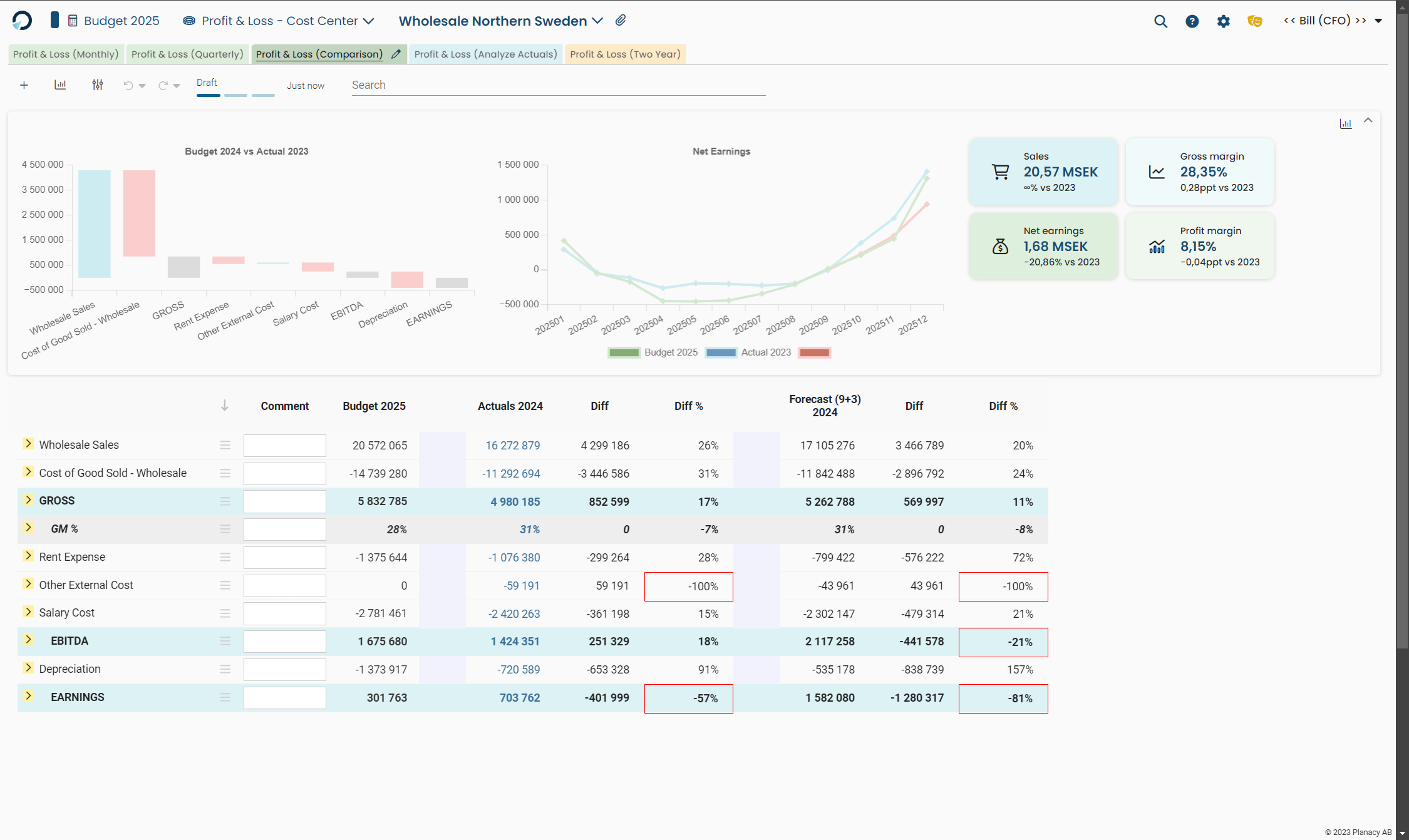Viewport: 1409px width, 840px height.
Task: Click the search magnifier icon
Action: pyautogui.click(x=1160, y=21)
